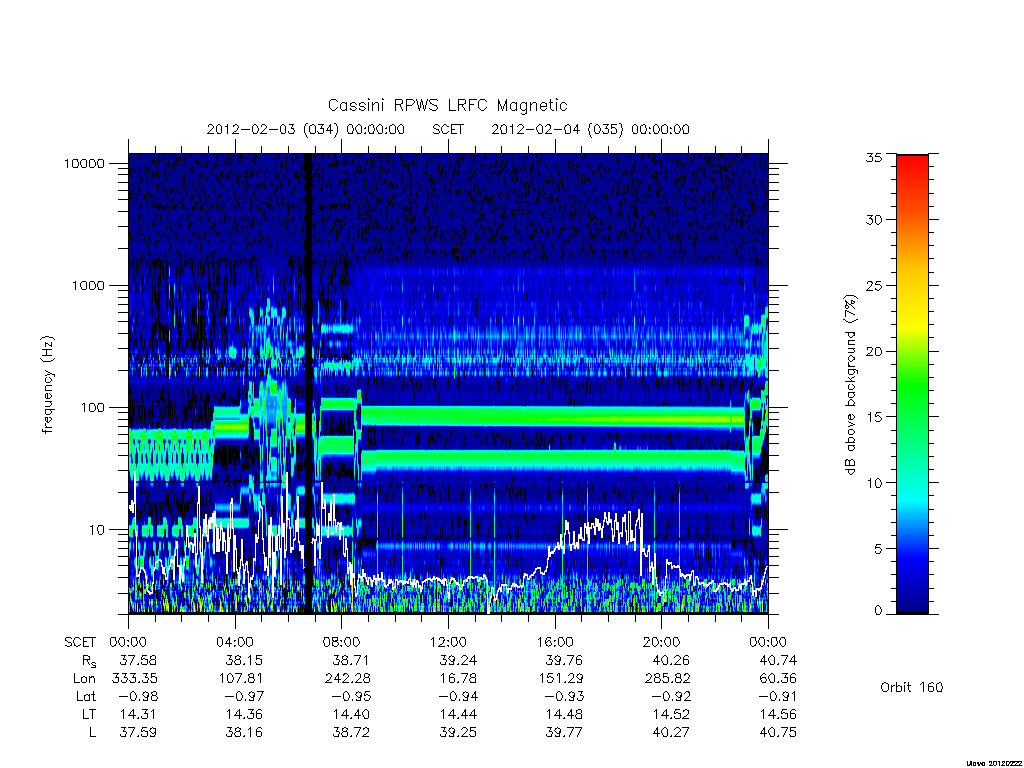
Task: Click the LT value '14.36'
Action: pos(244,714)
